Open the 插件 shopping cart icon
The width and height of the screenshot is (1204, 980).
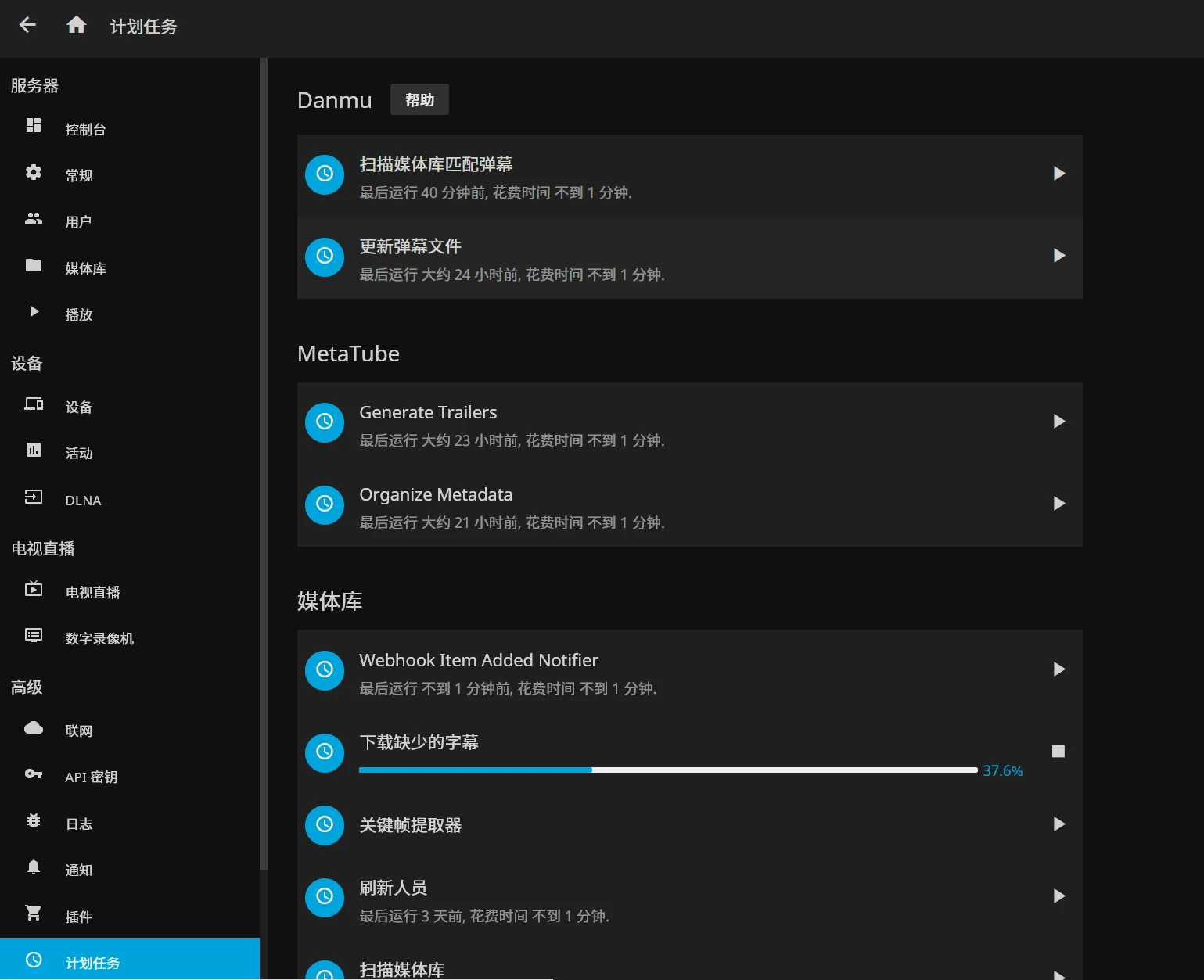click(x=34, y=914)
